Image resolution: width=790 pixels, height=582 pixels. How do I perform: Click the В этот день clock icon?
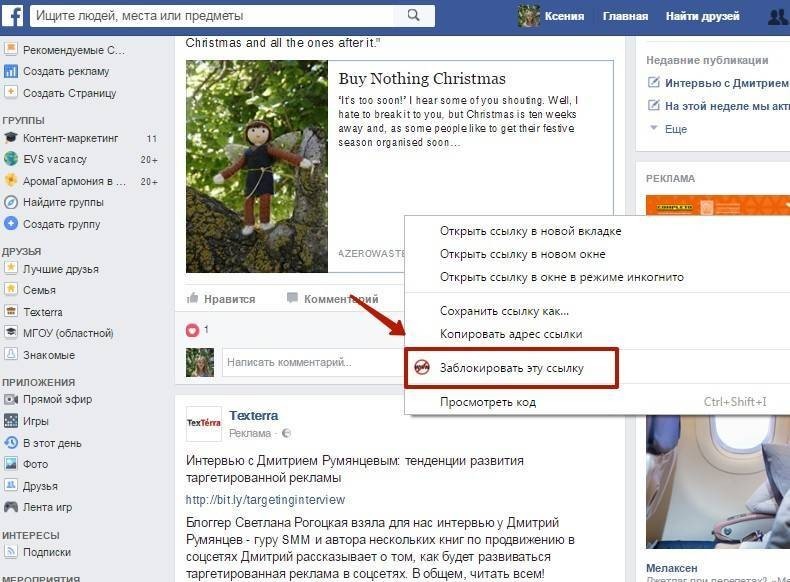click(x=11, y=442)
